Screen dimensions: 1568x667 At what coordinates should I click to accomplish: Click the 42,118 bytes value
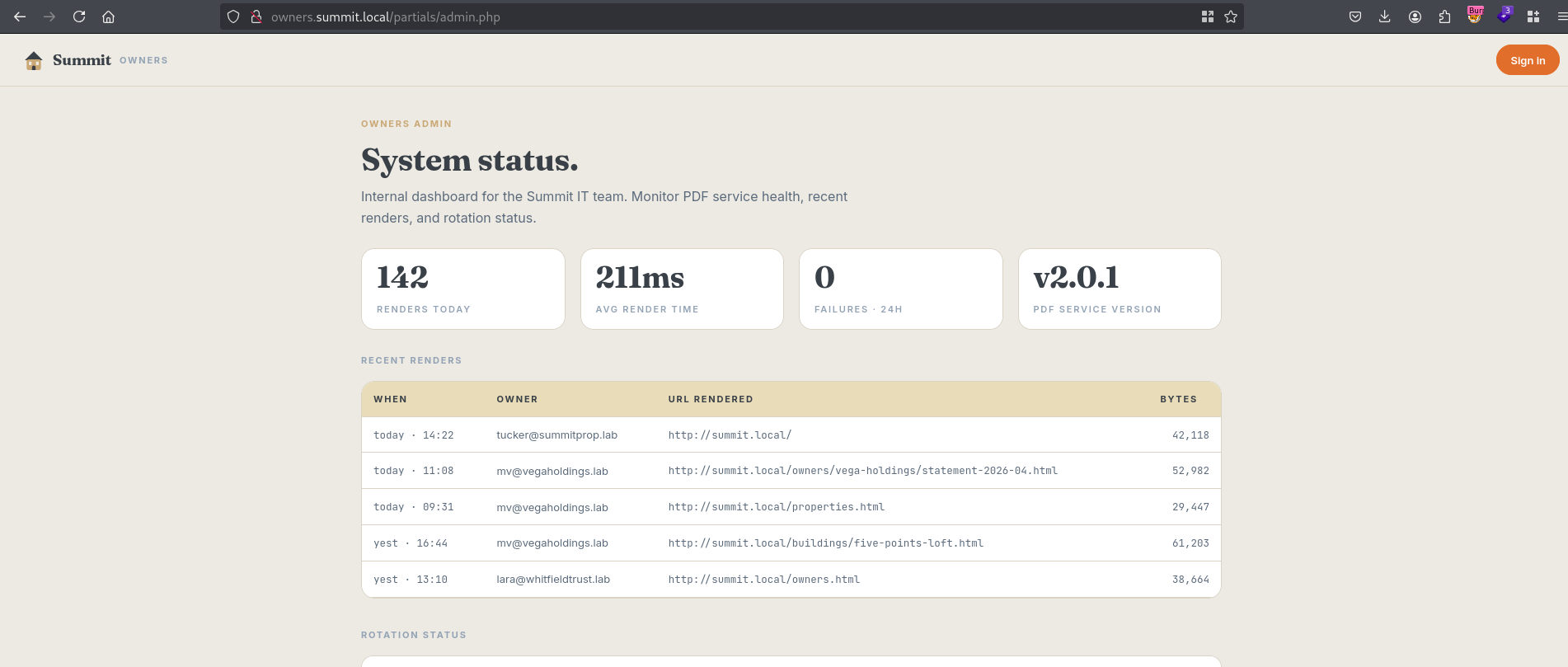(x=1190, y=435)
